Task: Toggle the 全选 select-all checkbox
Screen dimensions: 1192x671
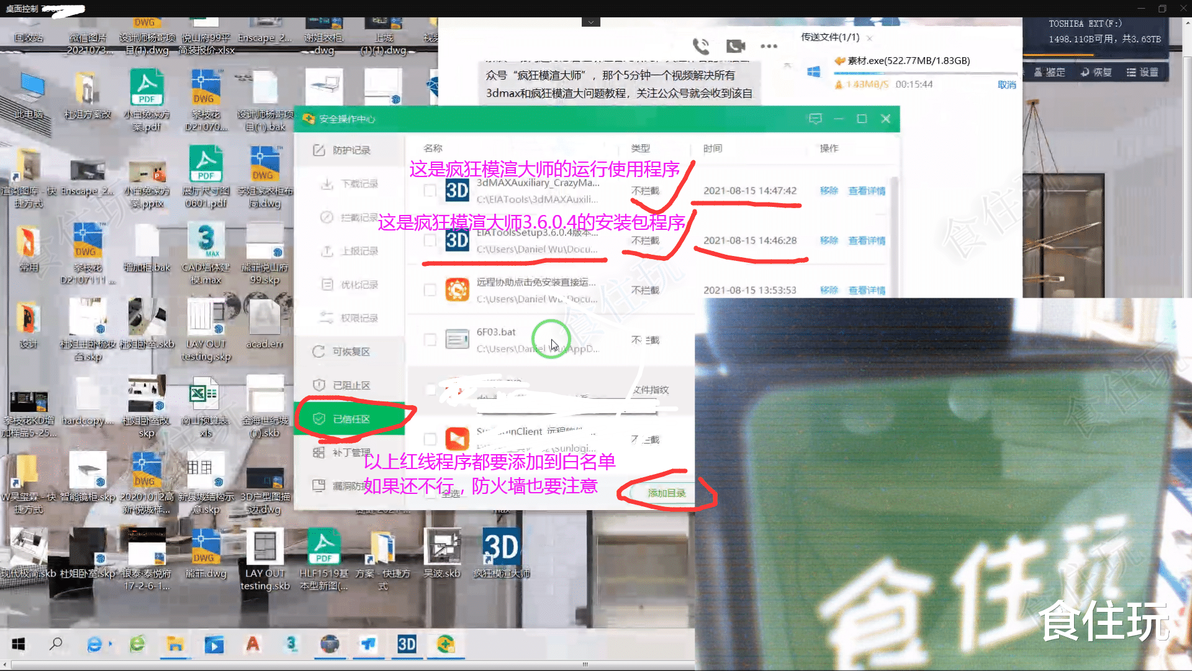Action: [x=431, y=493]
